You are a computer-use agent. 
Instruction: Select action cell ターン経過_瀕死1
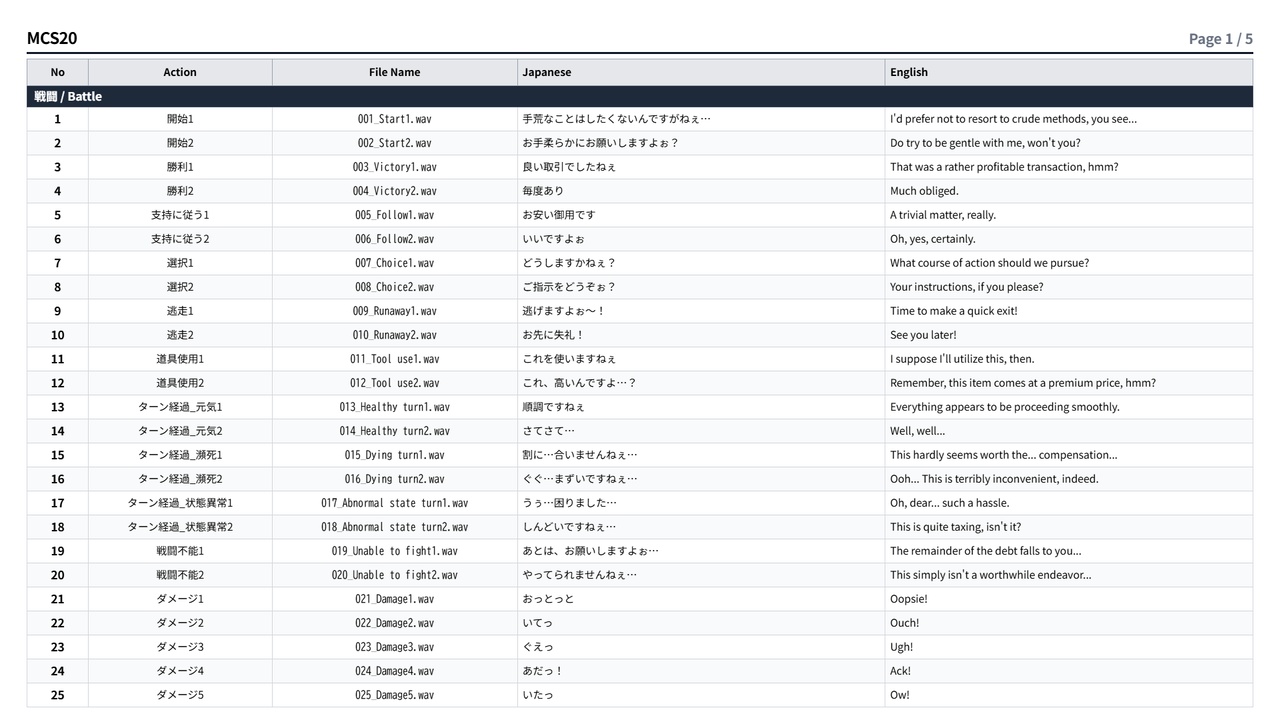pos(180,455)
